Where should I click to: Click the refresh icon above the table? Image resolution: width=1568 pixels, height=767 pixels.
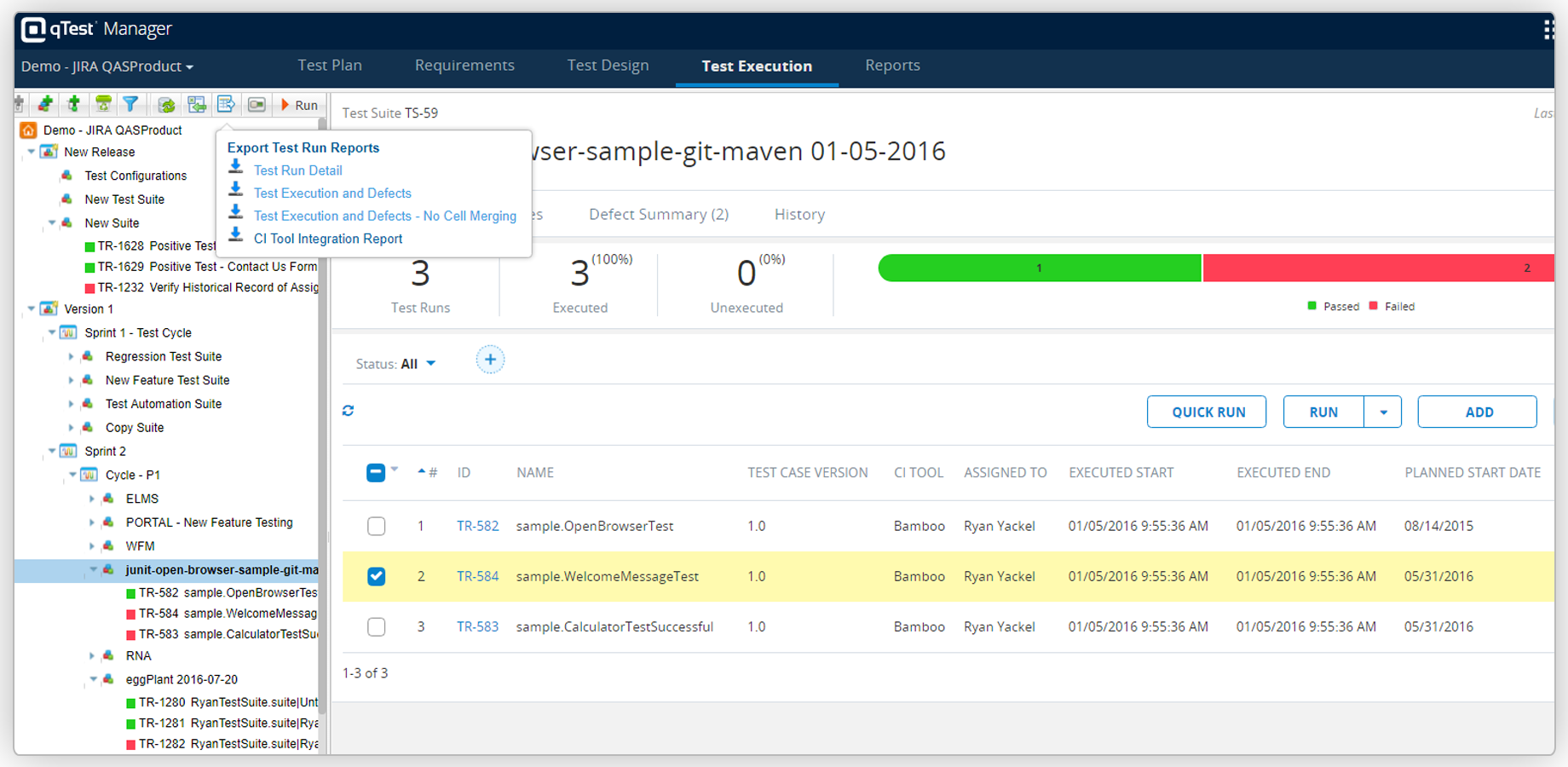tap(349, 411)
